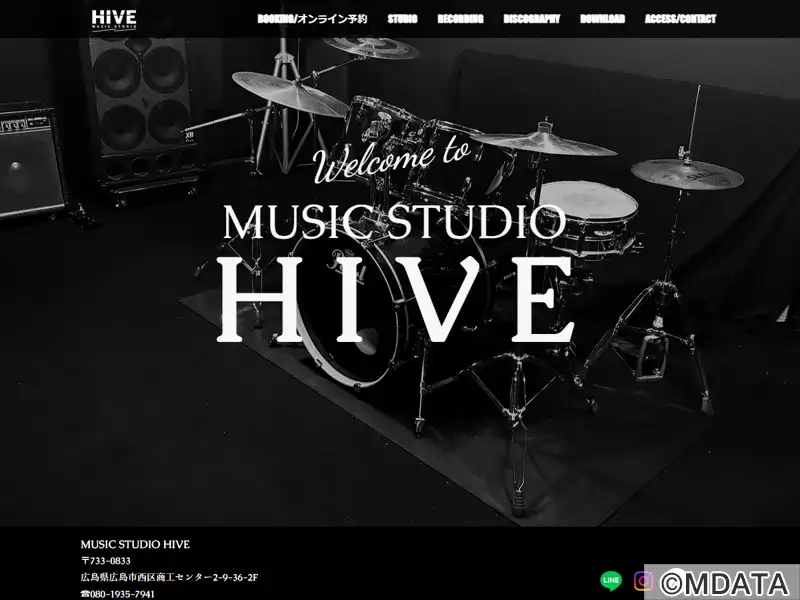This screenshot has height=600, width=800.
Task: Click the Welcome to script heading
Action: pos(391,160)
